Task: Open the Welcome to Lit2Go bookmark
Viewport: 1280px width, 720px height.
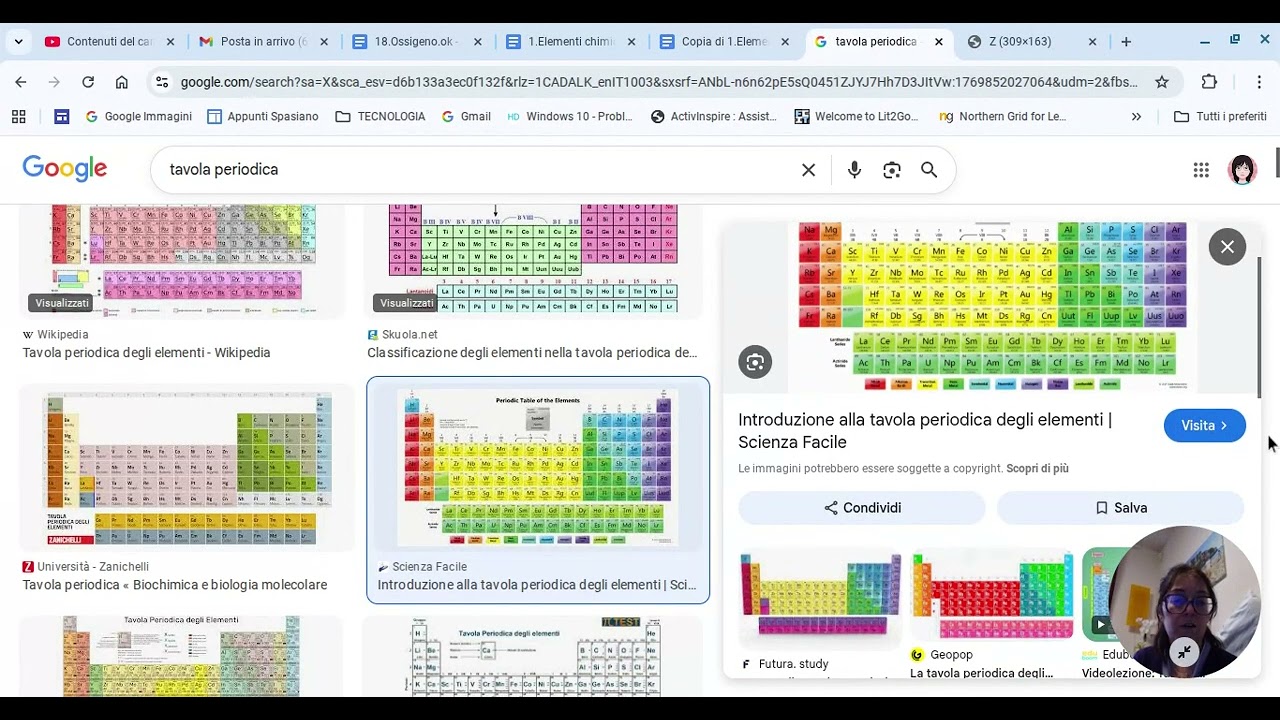Action: click(856, 117)
